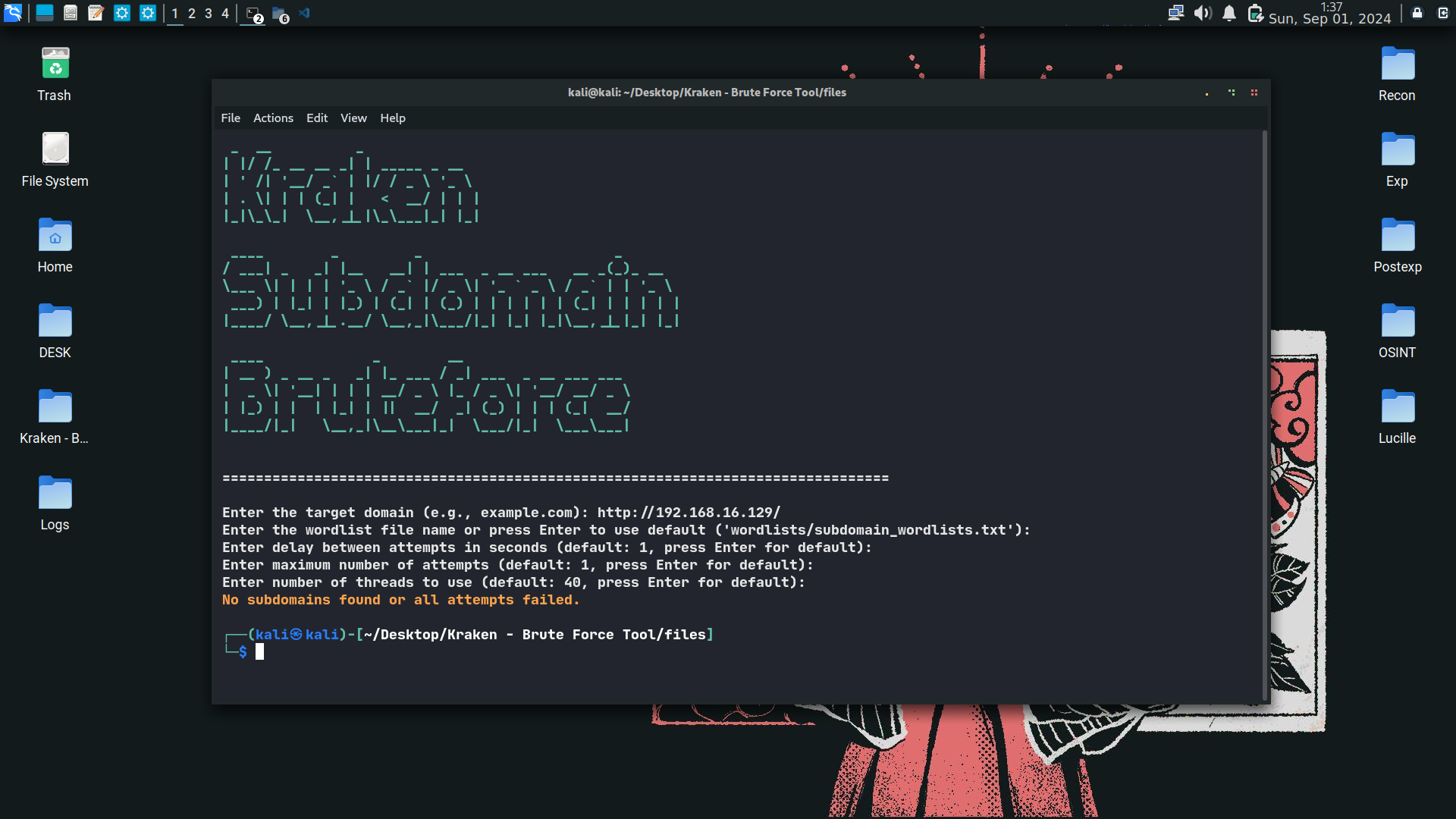Open the volume control icon
The image size is (1456, 819).
1202,13
